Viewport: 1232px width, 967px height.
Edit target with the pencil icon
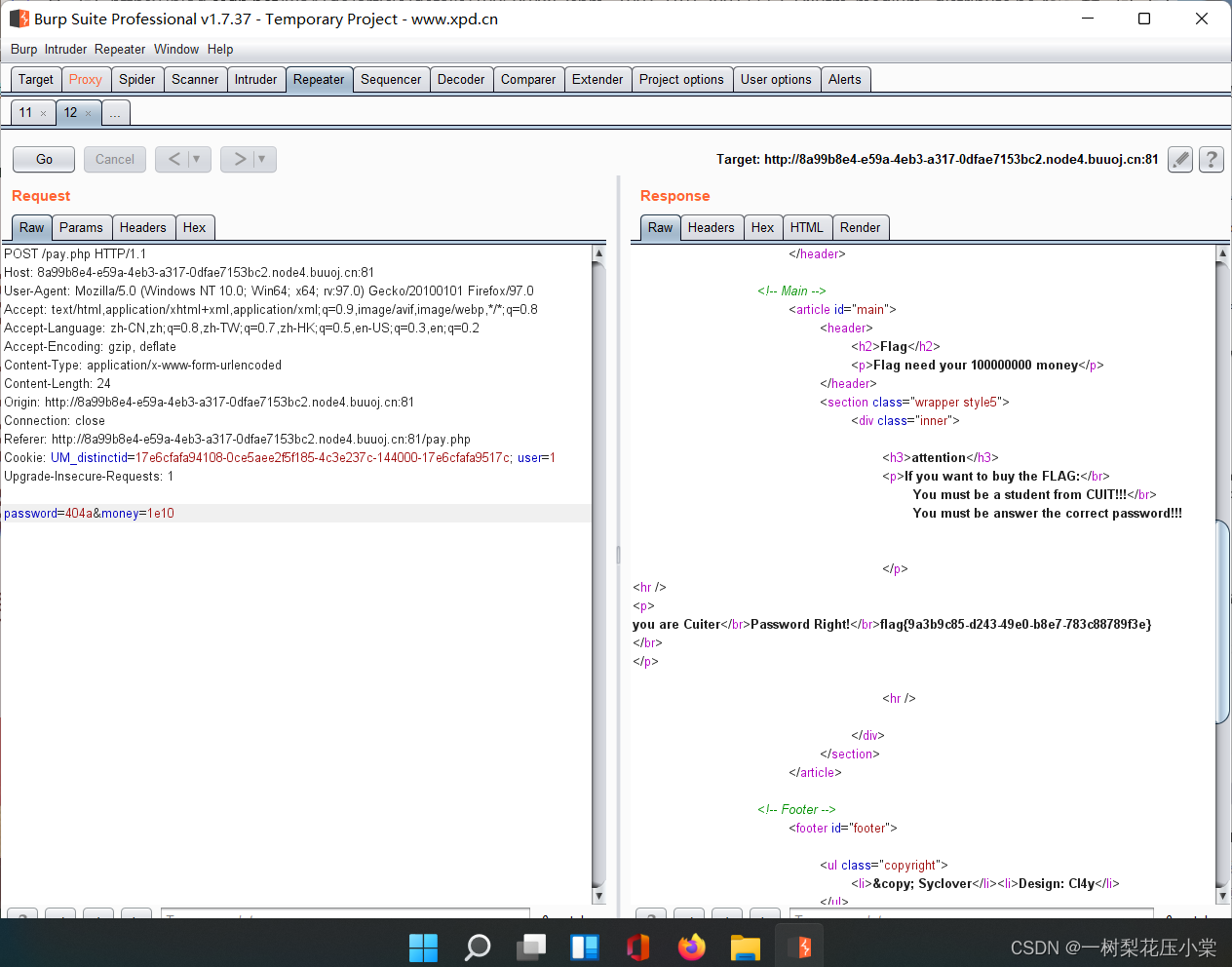coord(1180,159)
